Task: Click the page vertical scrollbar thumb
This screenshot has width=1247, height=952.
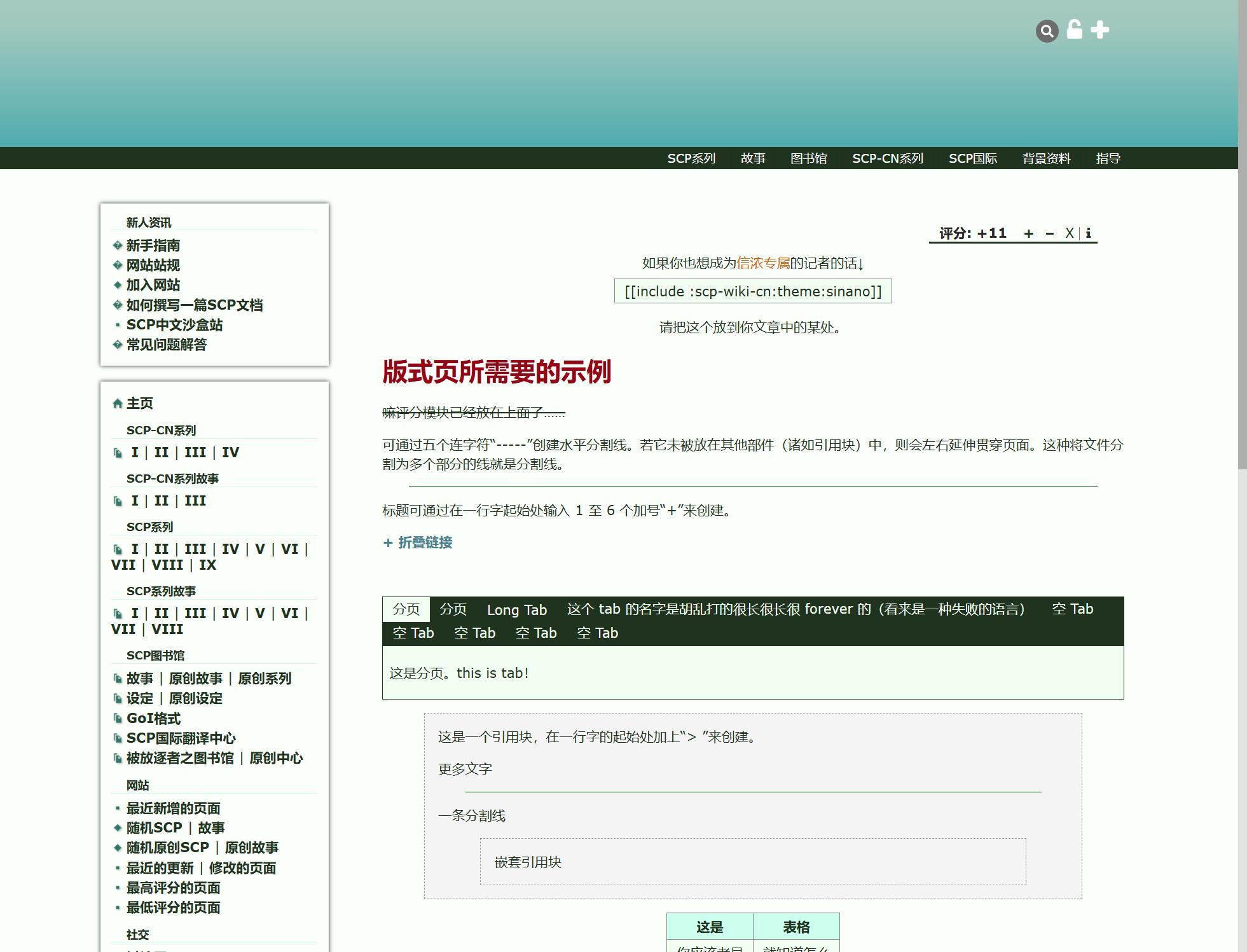Action: tap(1242, 235)
